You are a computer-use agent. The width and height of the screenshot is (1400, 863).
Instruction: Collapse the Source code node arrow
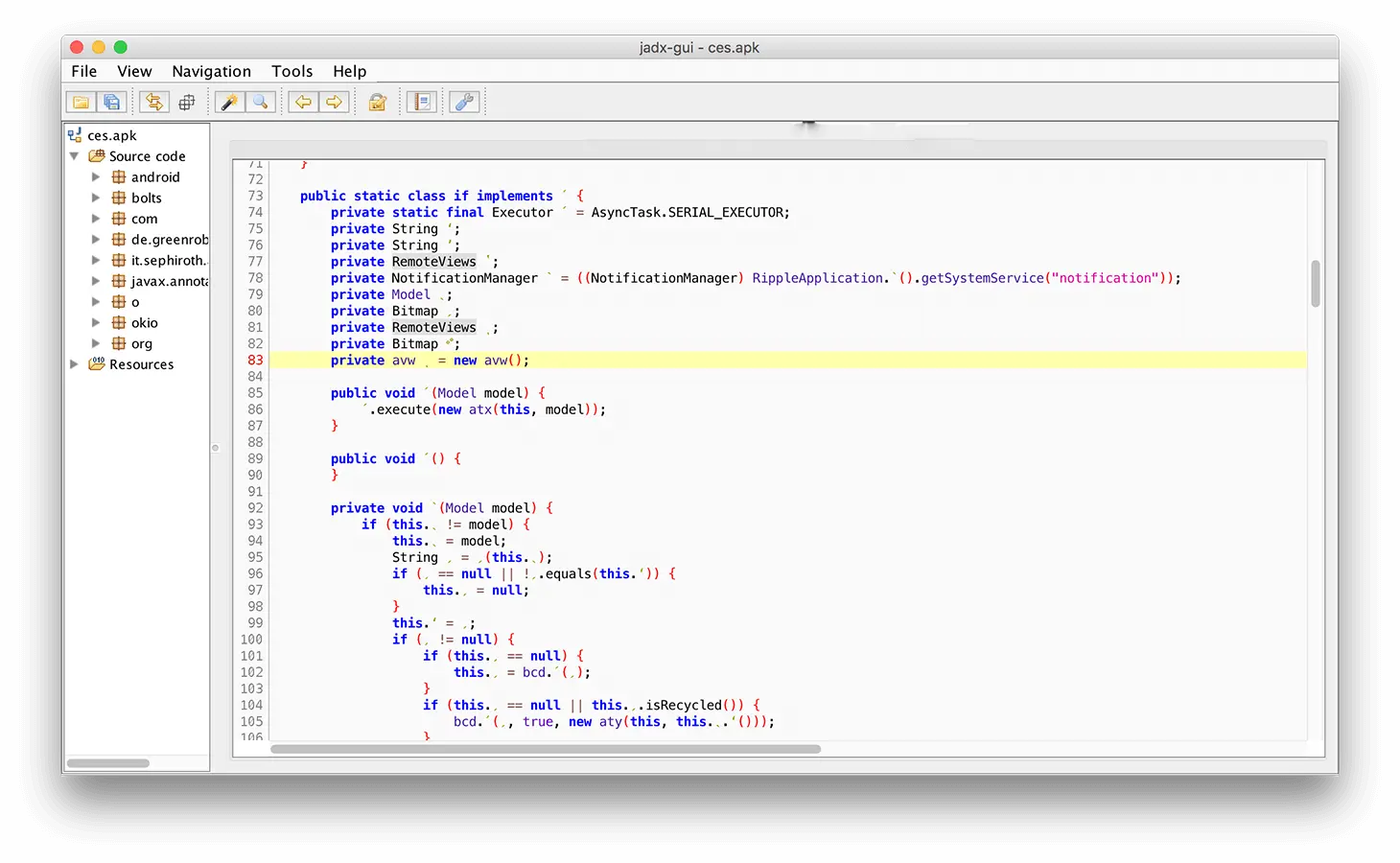pos(74,155)
